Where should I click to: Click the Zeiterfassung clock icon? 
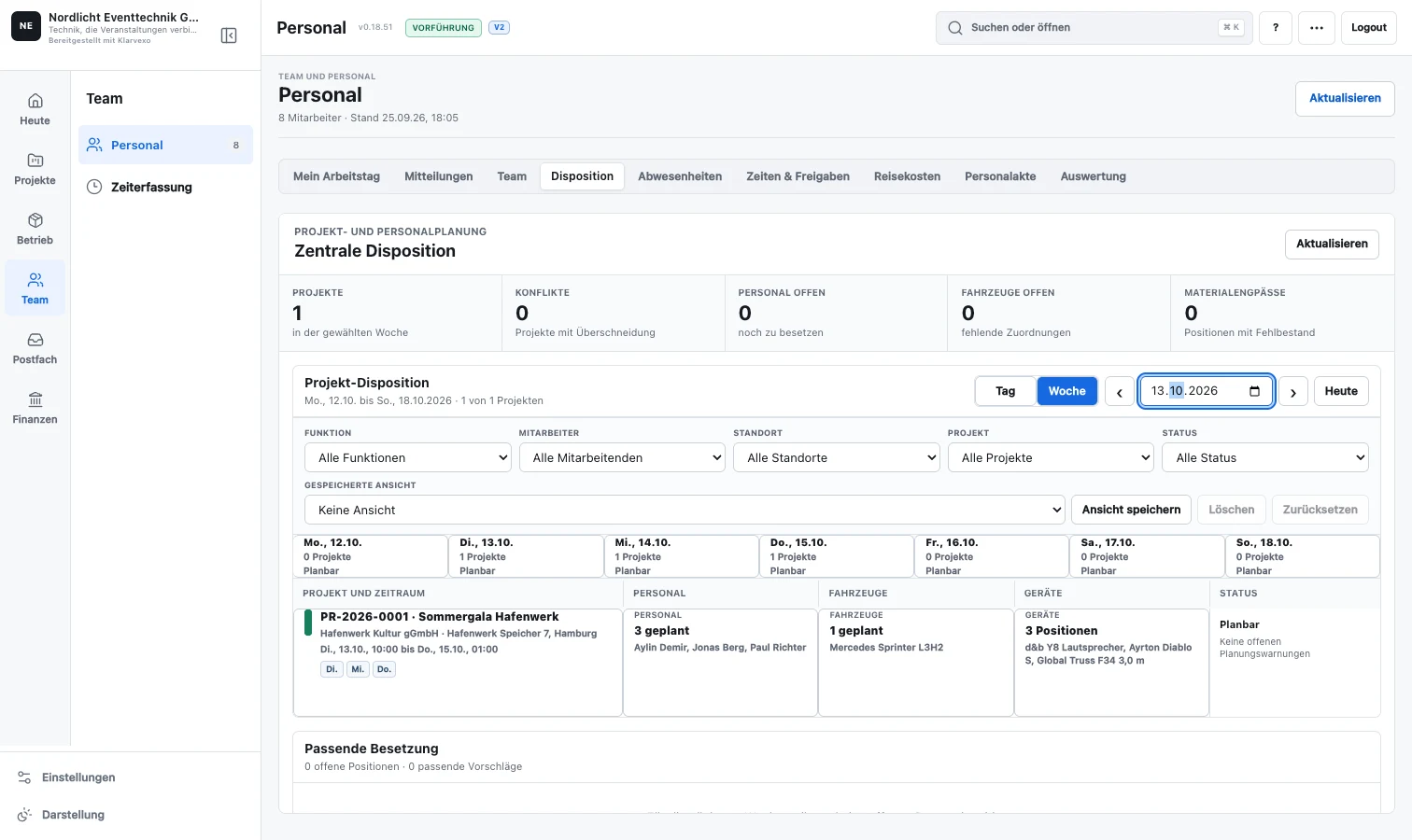94,187
